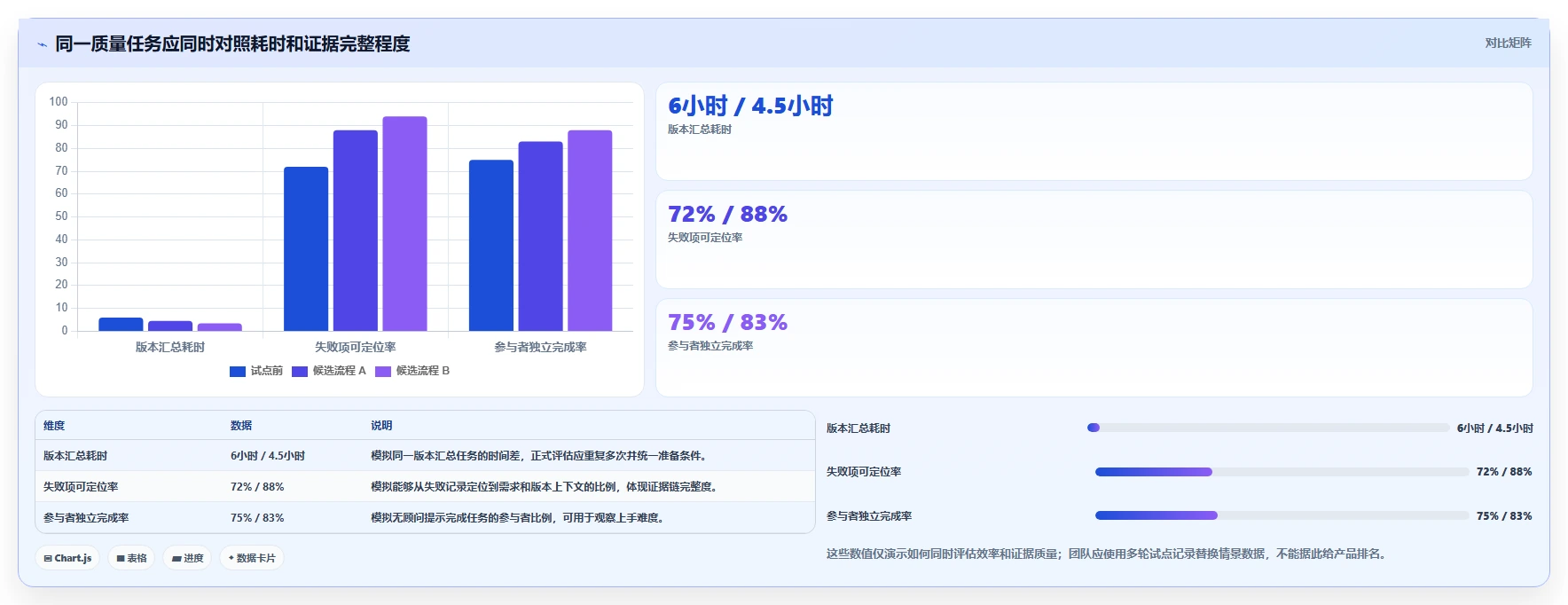Click the 6小时 / 4.5小时 value beside progress bar
This screenshot has height=605, width=1568.
(1495, 428)
